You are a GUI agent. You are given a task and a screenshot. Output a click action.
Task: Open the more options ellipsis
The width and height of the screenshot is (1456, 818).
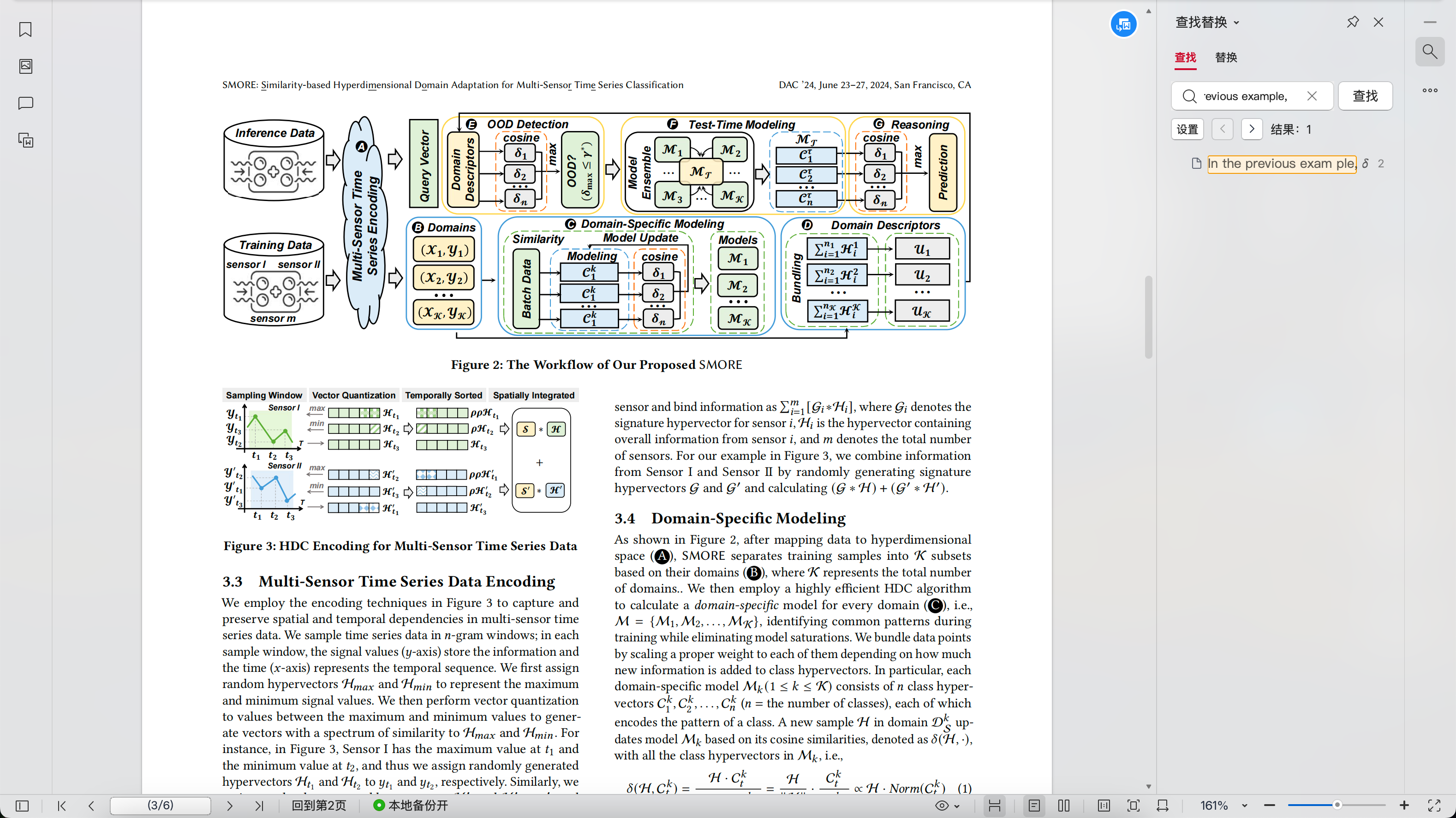[1429, 90]
